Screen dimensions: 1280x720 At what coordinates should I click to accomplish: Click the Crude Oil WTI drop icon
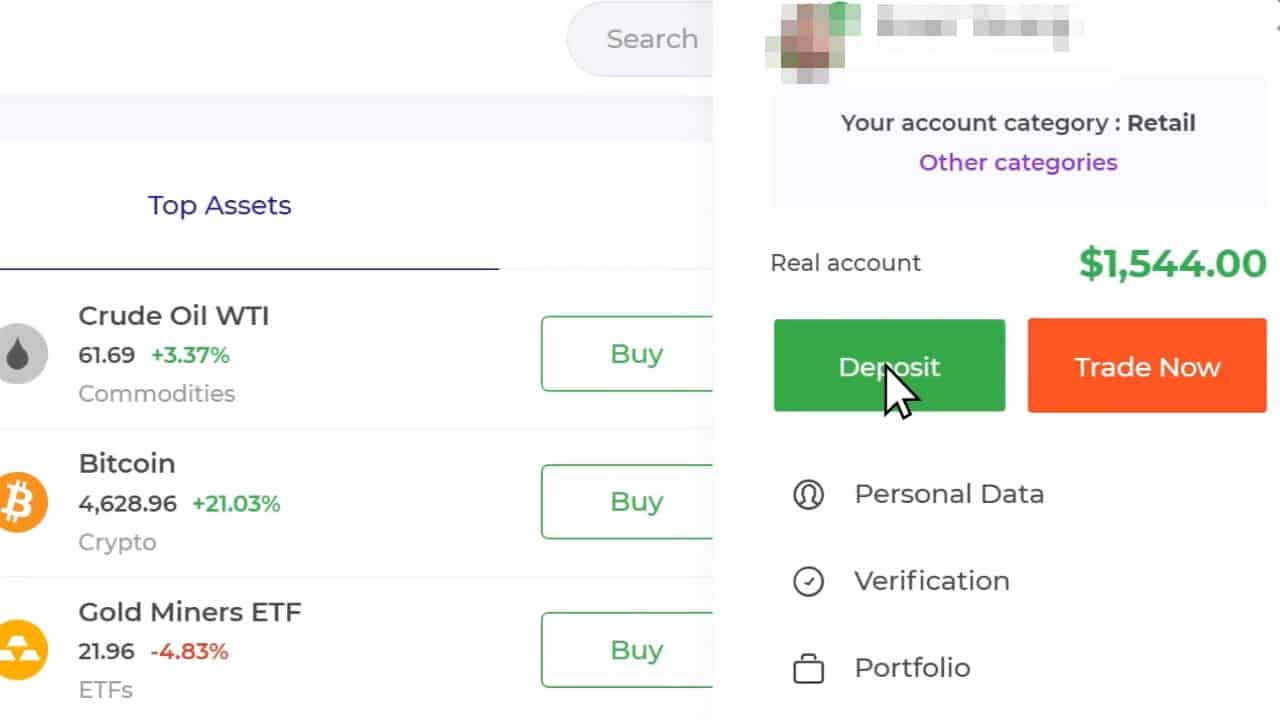click(x=22, y=354)
